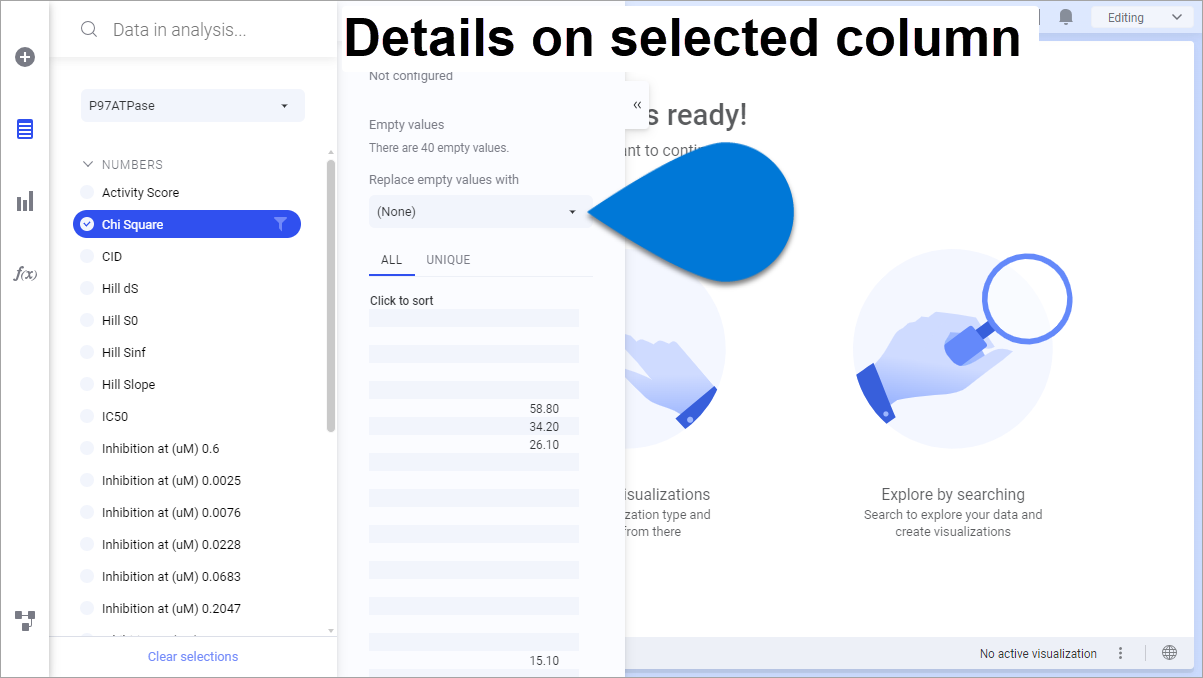Click the add data plus icon
The height and width of the screenshot is (678, 1203).
pos(25,57)
